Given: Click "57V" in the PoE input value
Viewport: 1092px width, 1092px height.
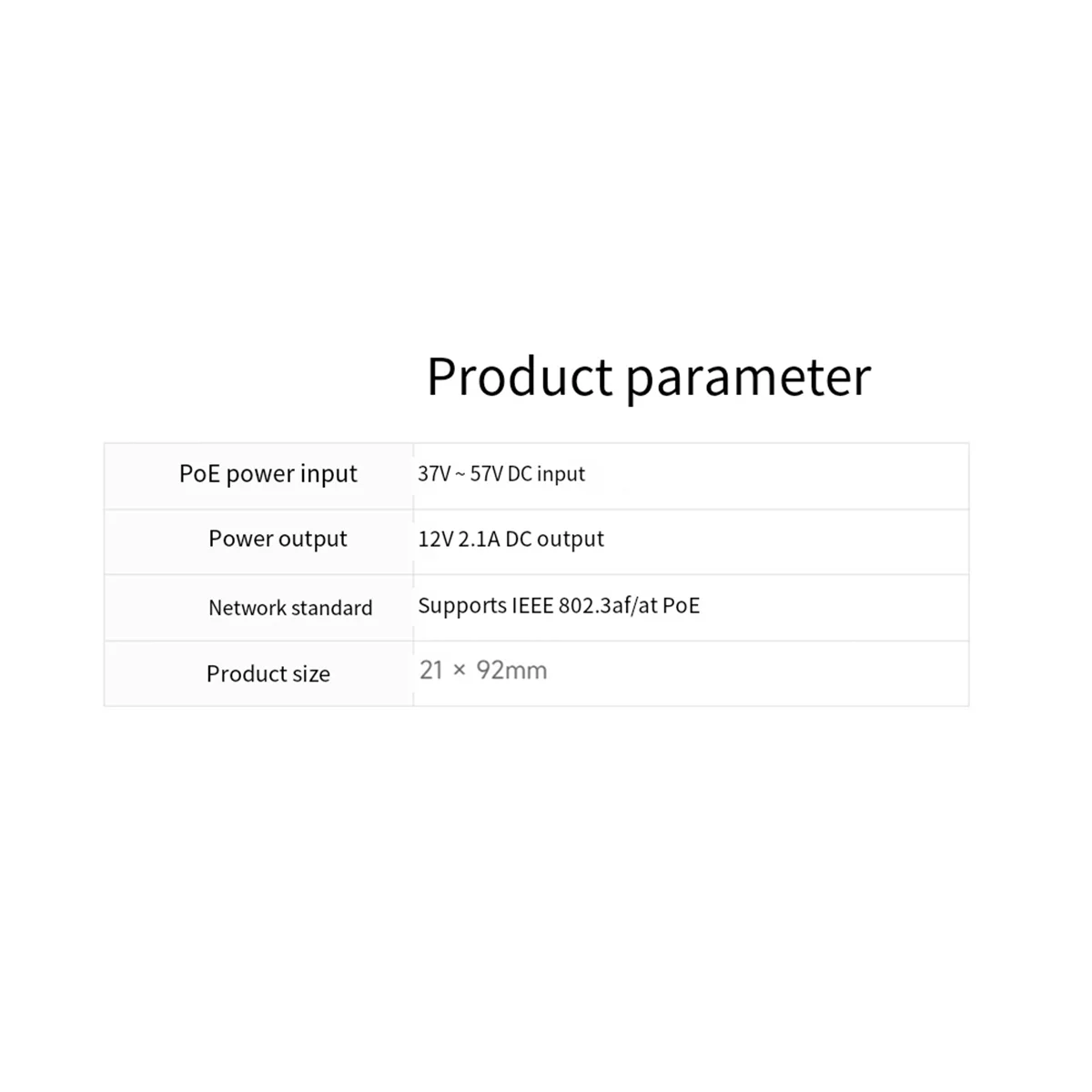Looking at the screenshot, I should (x=486, y=474).
